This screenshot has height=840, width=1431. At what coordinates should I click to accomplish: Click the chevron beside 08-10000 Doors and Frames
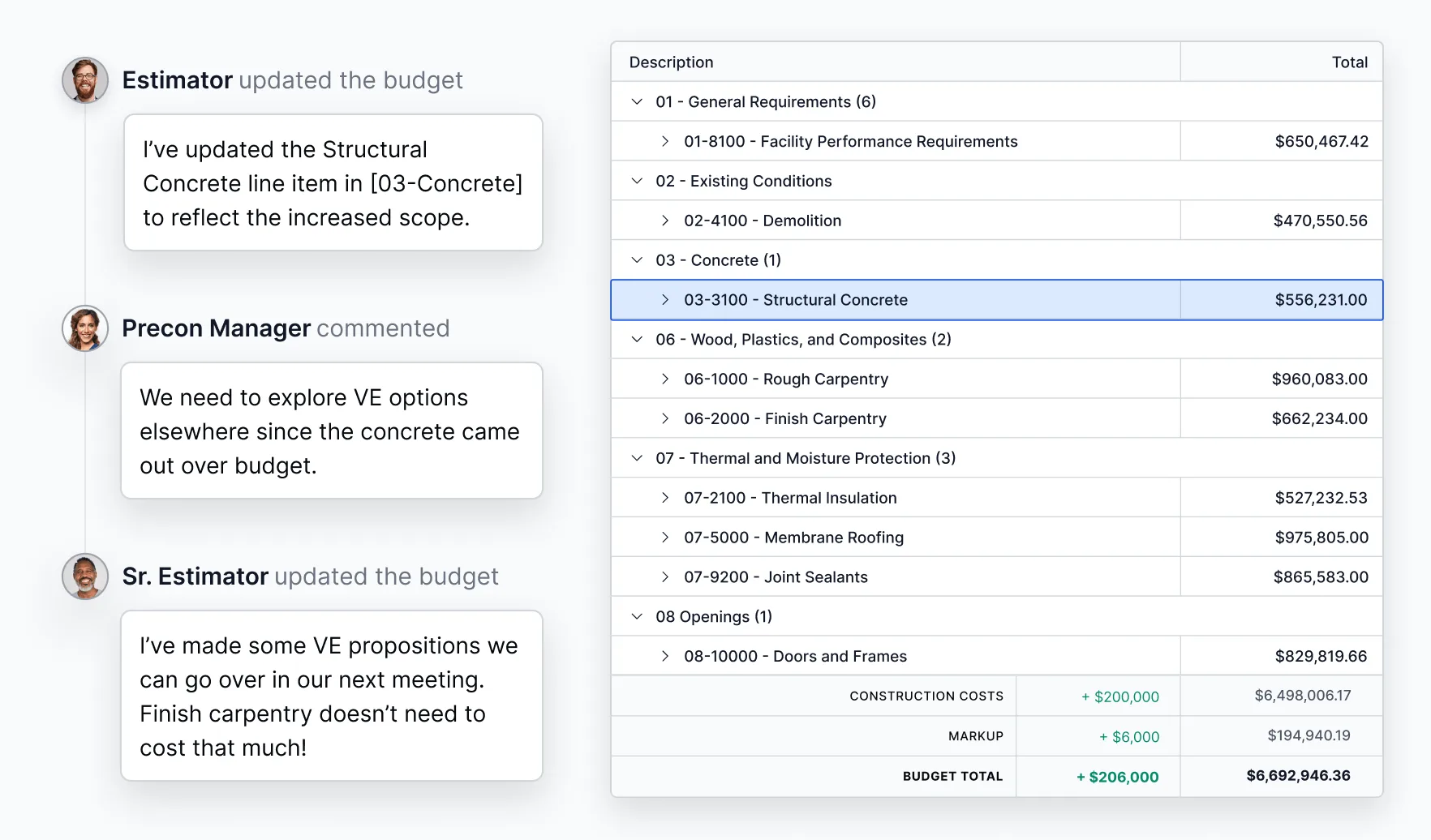[665, 655]
